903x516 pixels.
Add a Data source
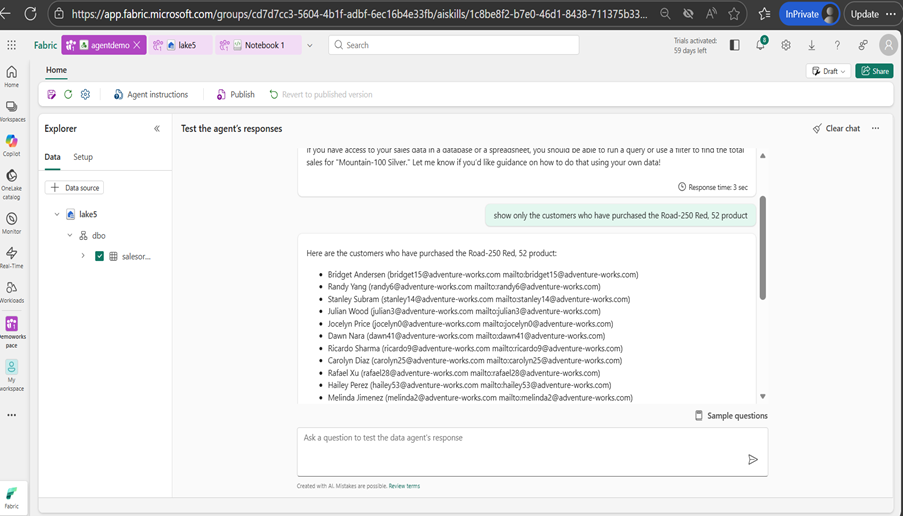(x=74, y=188)
